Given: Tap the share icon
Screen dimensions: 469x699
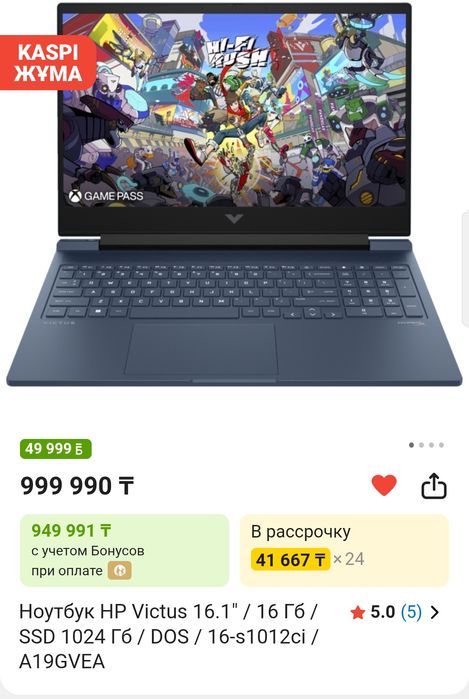Looking at the screenshot, I should click(434, 485).
